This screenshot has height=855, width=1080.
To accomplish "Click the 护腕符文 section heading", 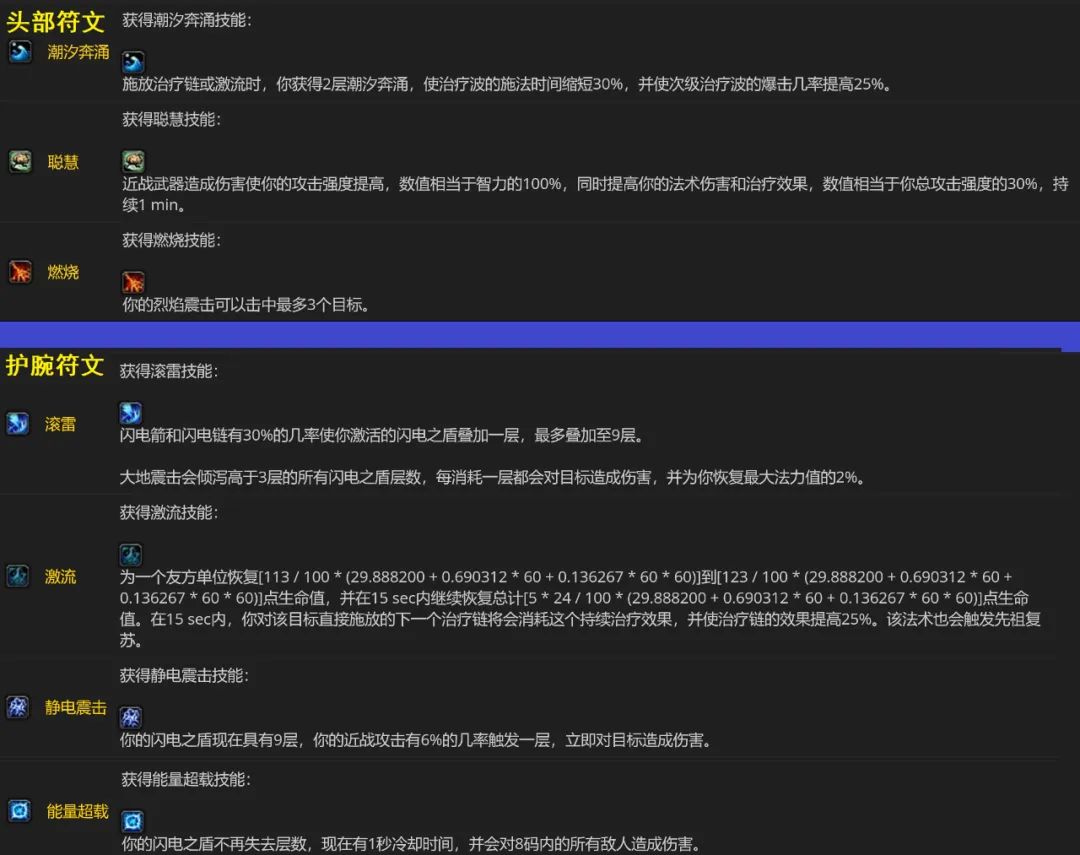I will [x=55, y=365].
